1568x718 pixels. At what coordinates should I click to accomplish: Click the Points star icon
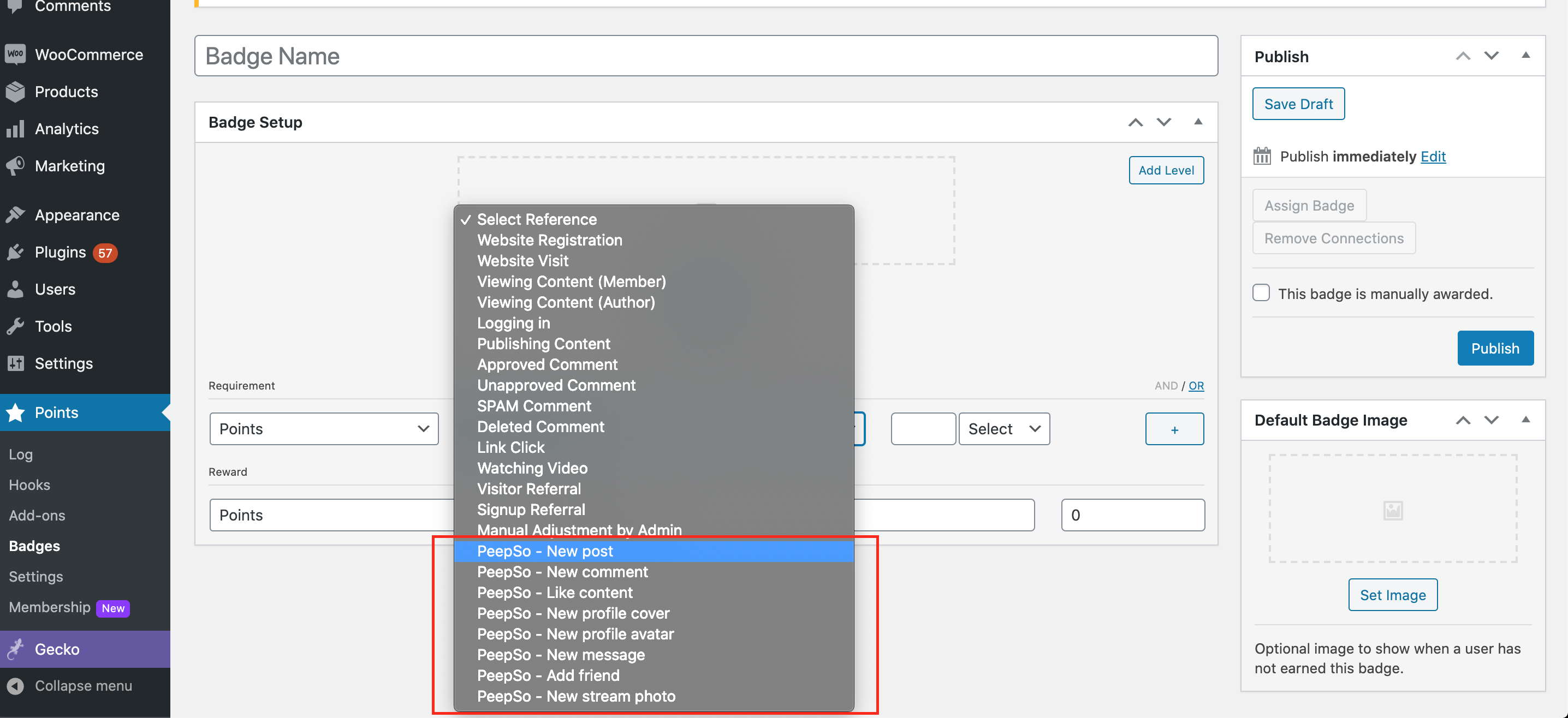[x=15, y=412]
